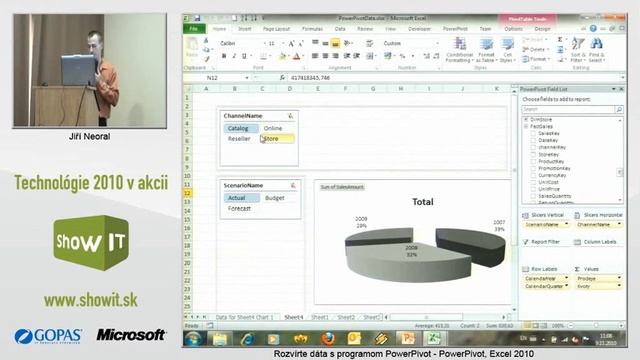Center the cell text
This screenshot has width=640, height=360.
325,56
